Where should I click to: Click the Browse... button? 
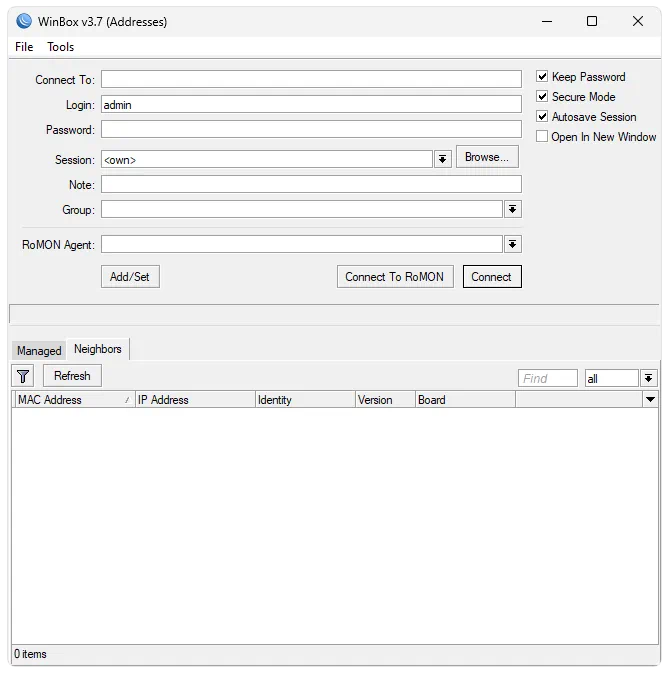click(487, 157)
